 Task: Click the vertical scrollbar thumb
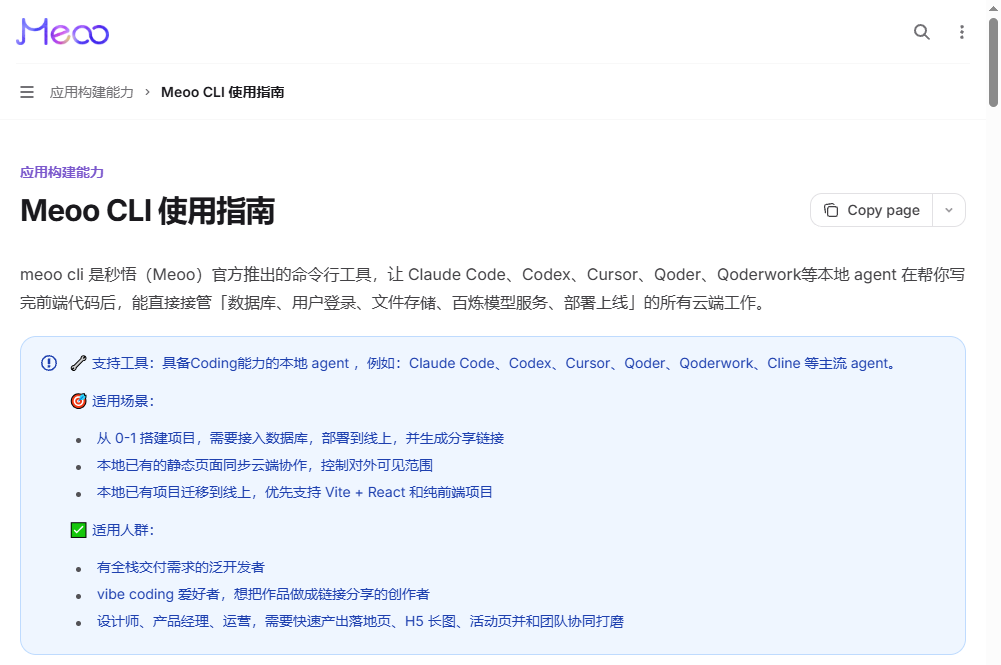[993, 62]
